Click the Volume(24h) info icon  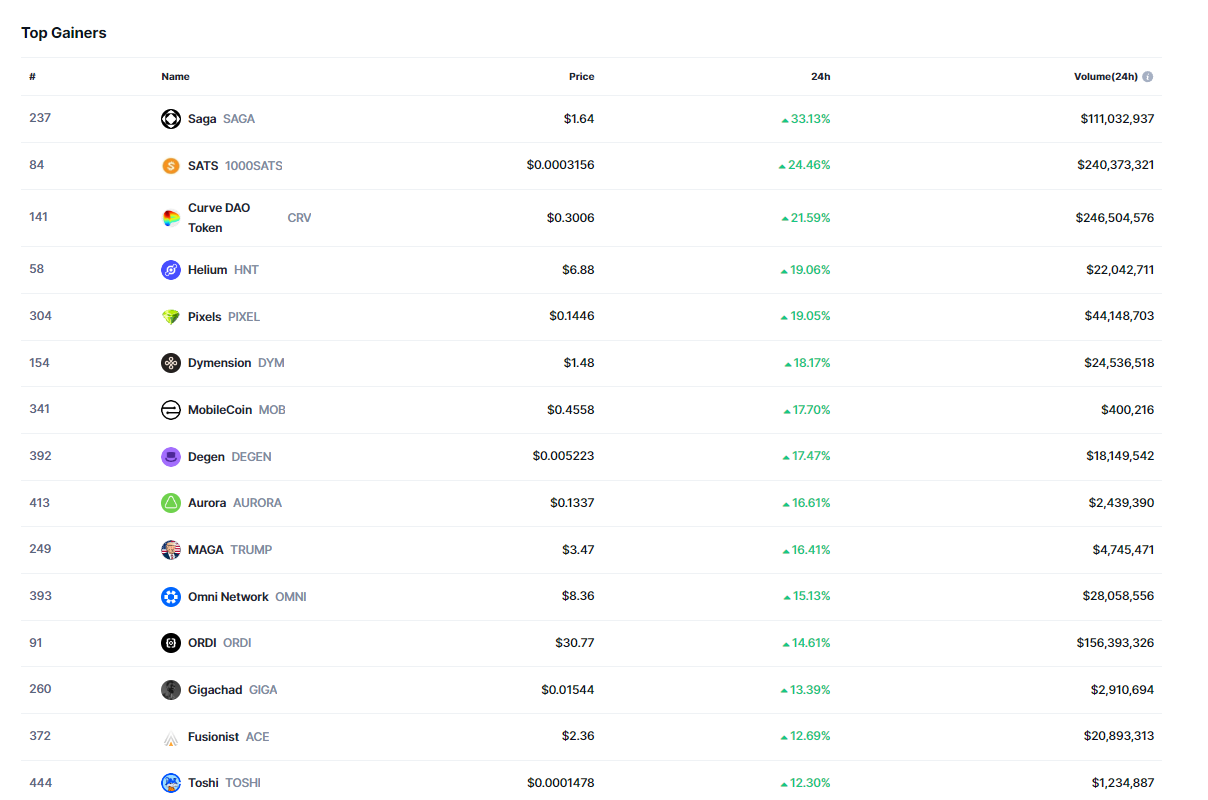click(1147, 77)
